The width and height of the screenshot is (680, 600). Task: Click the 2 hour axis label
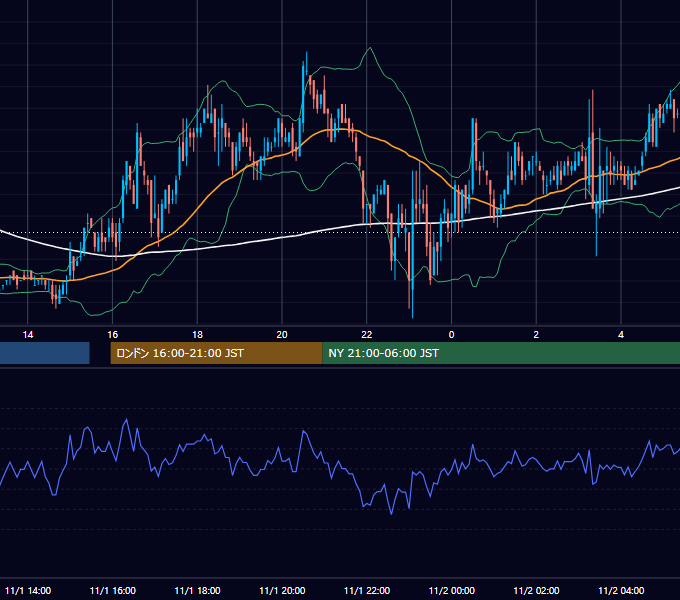tap(536, 335)
